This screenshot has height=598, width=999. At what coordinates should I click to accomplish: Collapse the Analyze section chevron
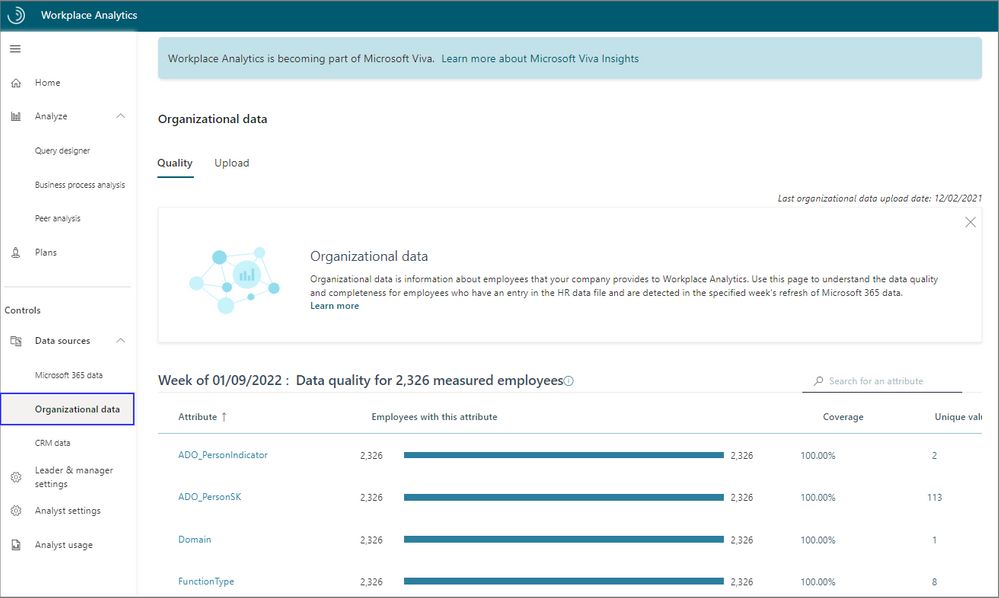coord(120,116)
